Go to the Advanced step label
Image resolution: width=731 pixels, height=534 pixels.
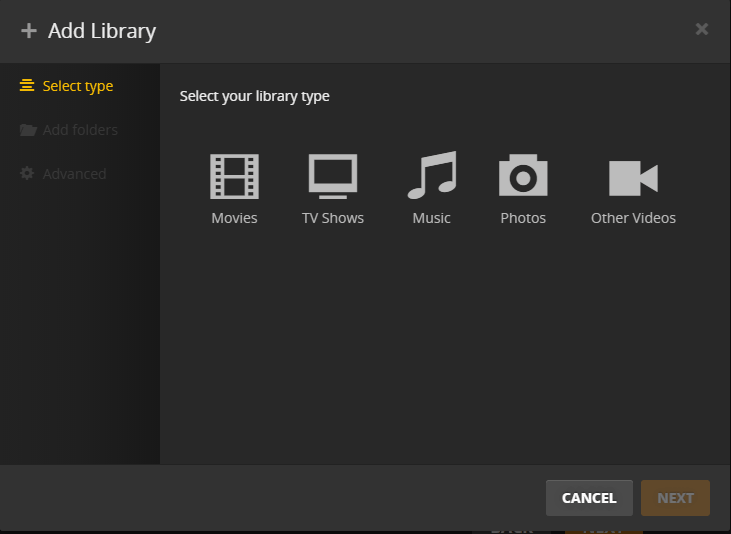click(74, 174)
